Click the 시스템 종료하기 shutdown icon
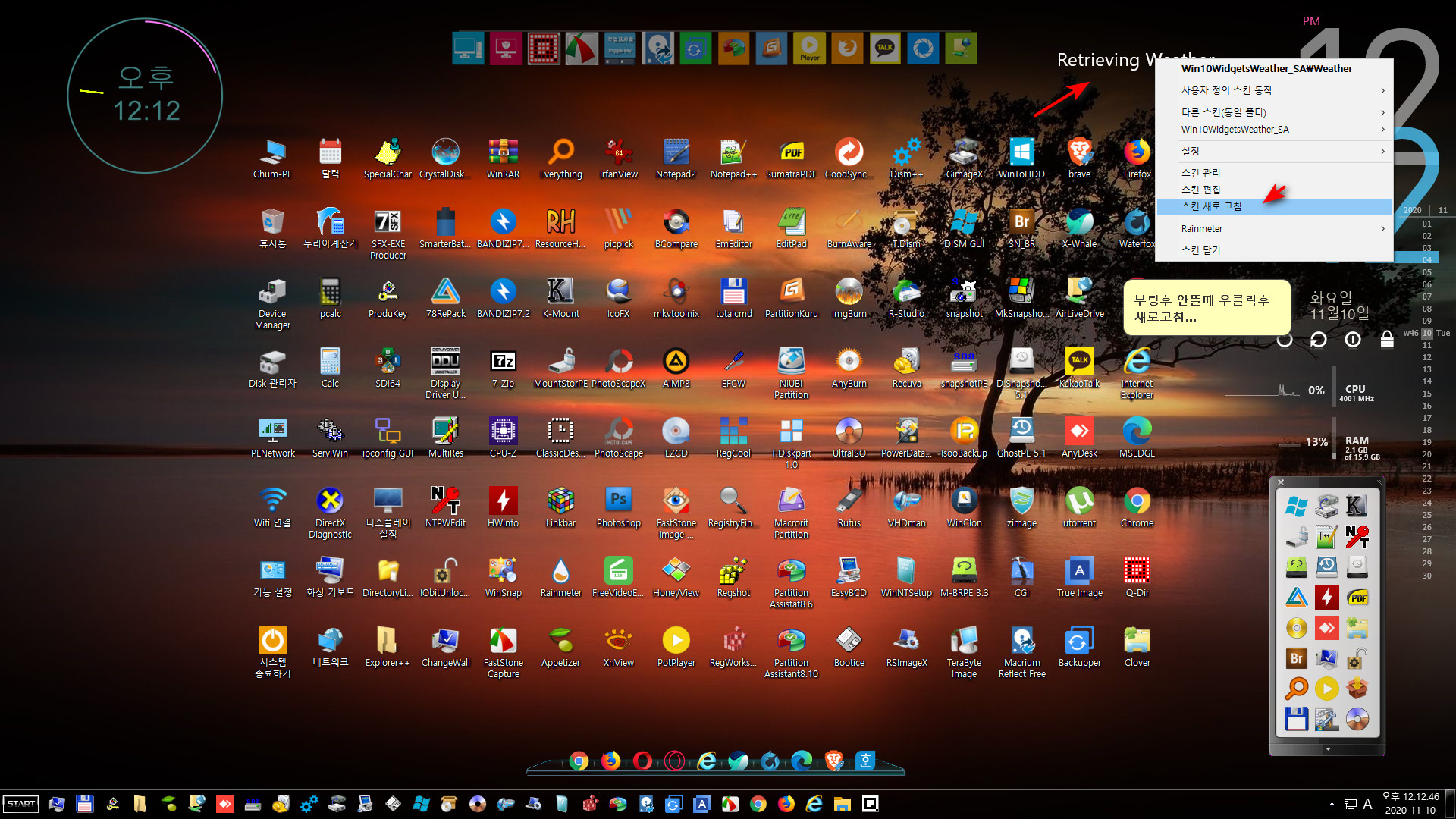The image size is (1456, 819). [272, 652]
